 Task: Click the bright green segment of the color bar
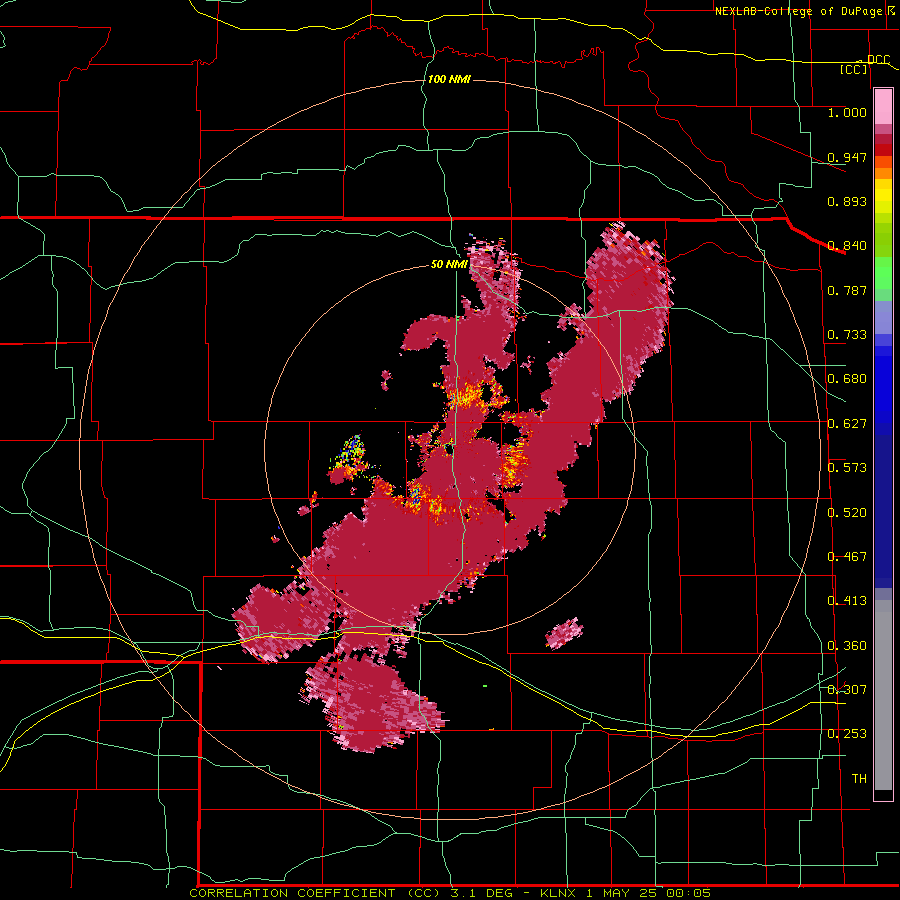[883, 273]
